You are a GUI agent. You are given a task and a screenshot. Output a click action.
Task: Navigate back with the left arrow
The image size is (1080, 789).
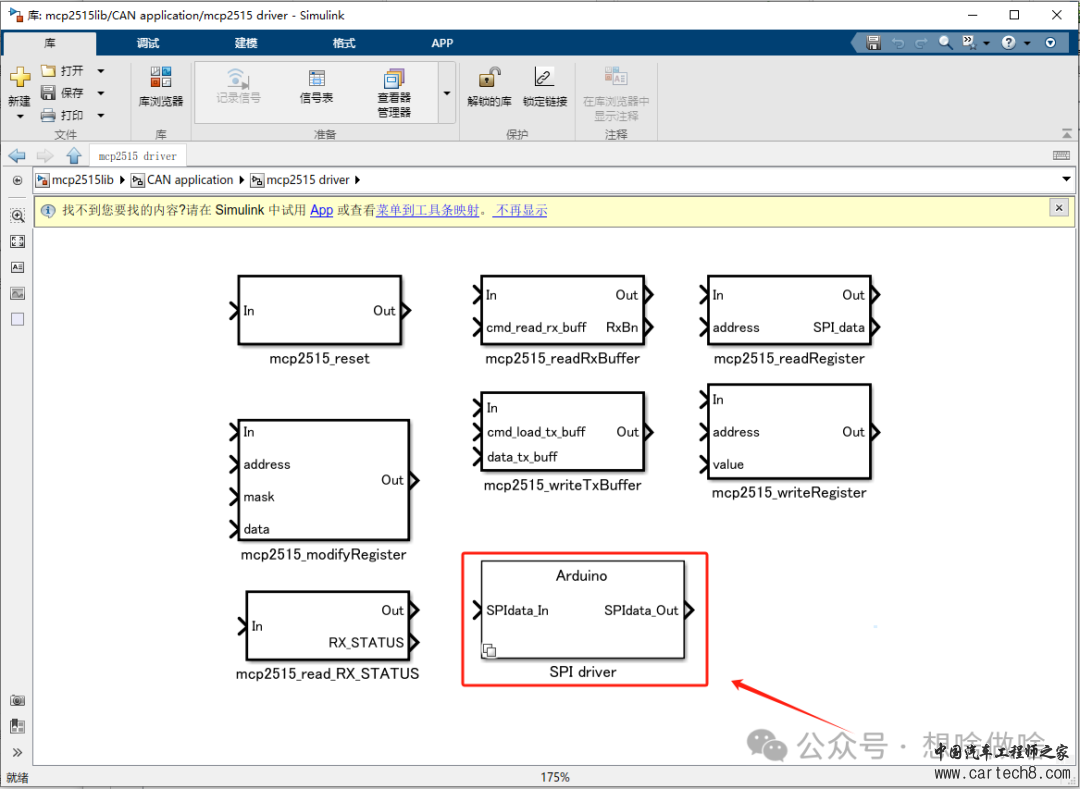pyautogui.click(x=17, y=156)
